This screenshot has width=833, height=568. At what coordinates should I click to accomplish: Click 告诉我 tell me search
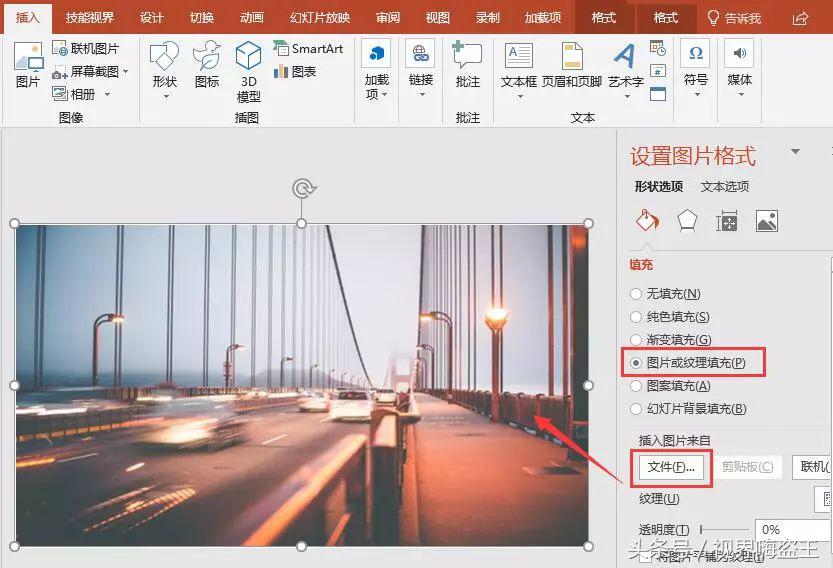click(735, 19)
